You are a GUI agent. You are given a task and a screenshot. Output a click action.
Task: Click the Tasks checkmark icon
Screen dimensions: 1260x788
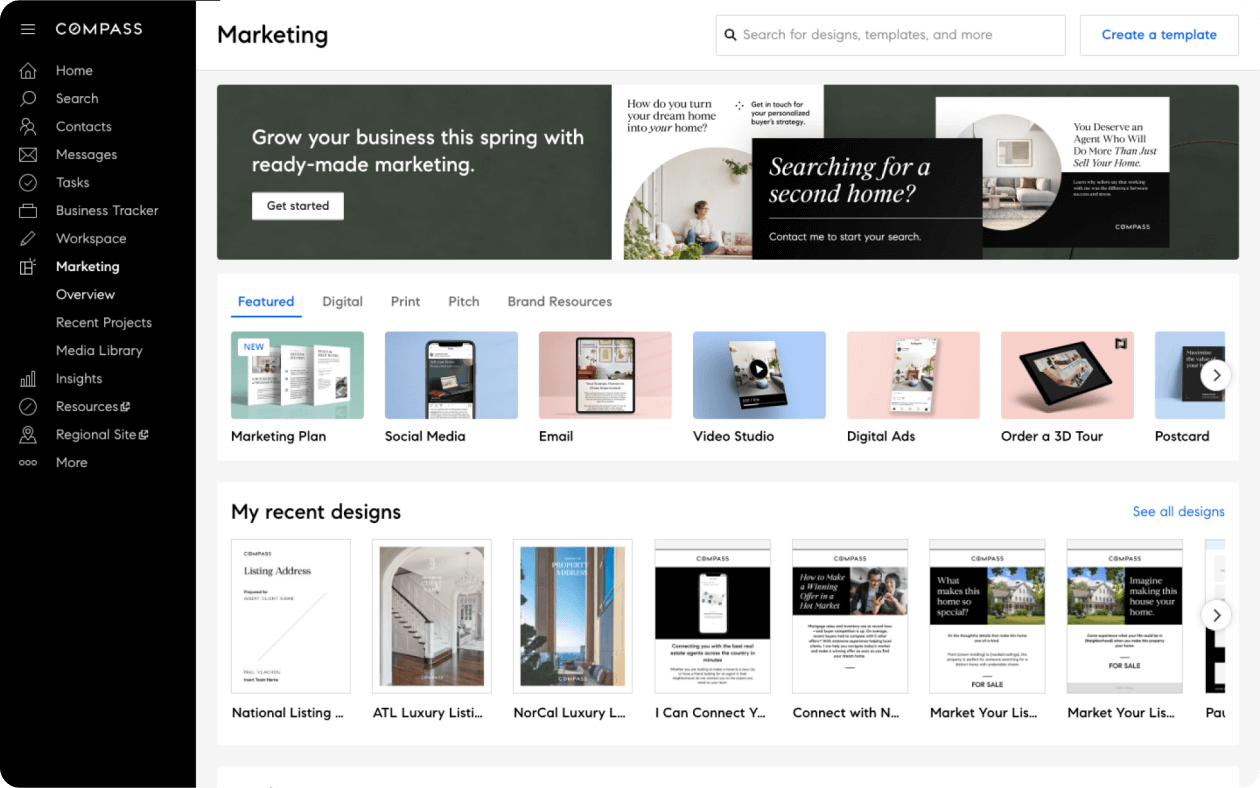(x=28, y=183)
